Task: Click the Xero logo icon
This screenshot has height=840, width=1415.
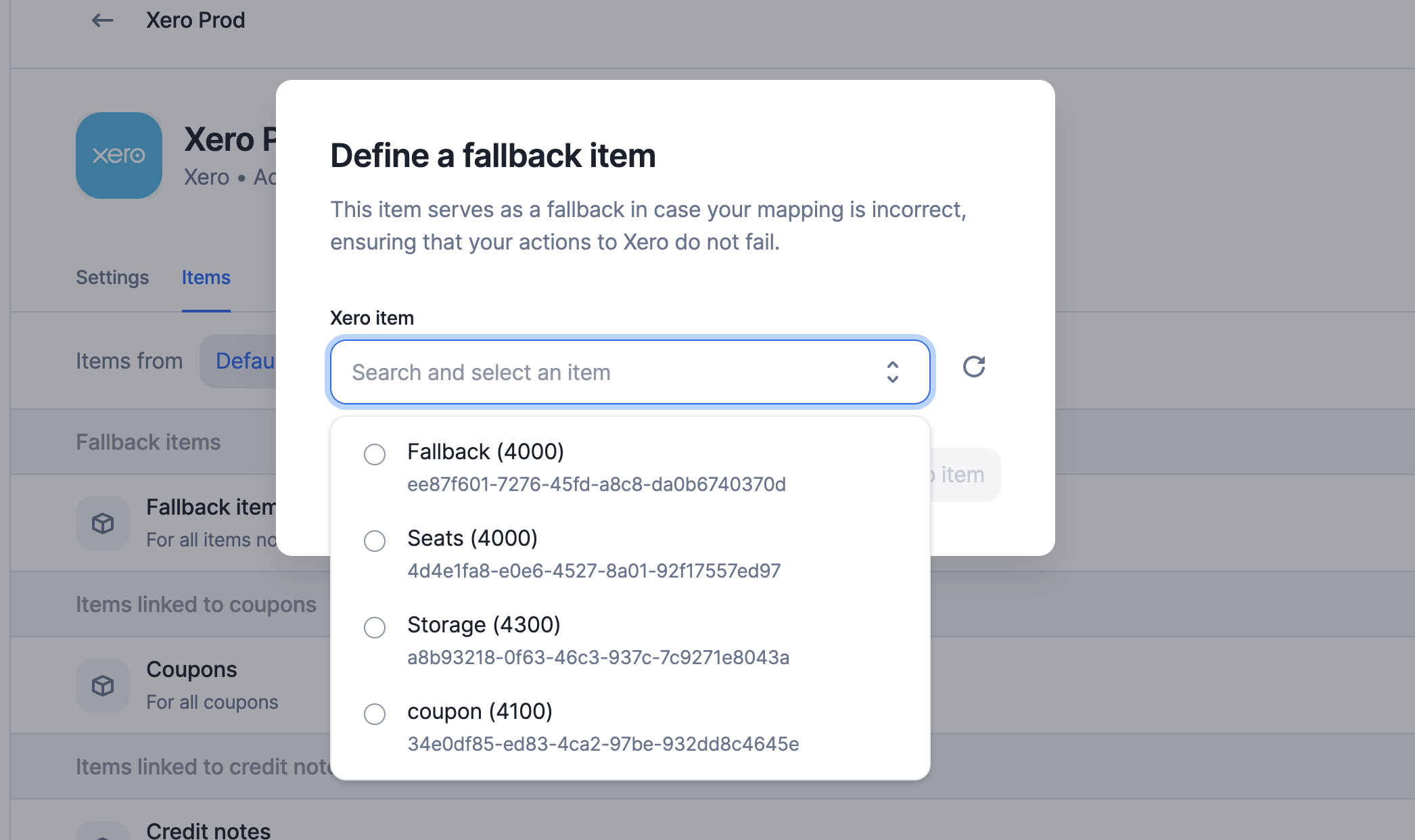Action: (119, 156)
